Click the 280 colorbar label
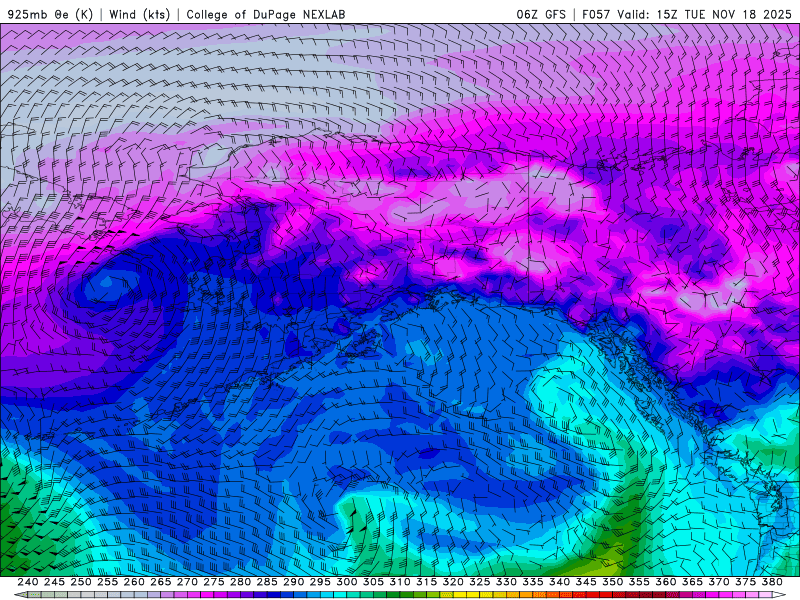 point(240,582)
